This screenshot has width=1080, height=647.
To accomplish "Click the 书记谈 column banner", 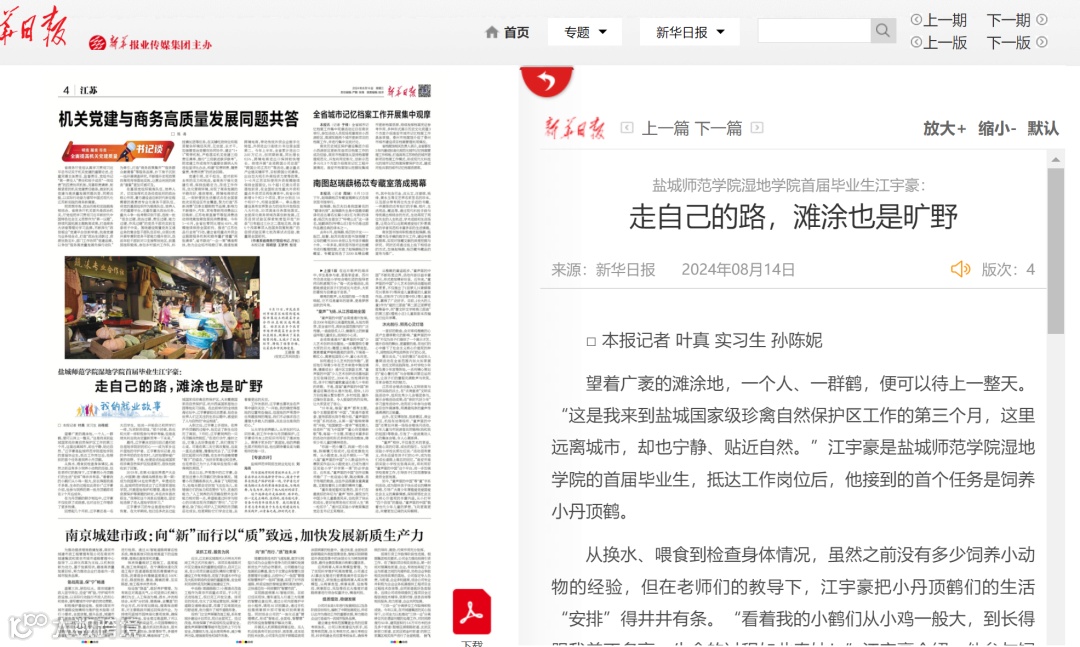I will (x=118, y=151).
